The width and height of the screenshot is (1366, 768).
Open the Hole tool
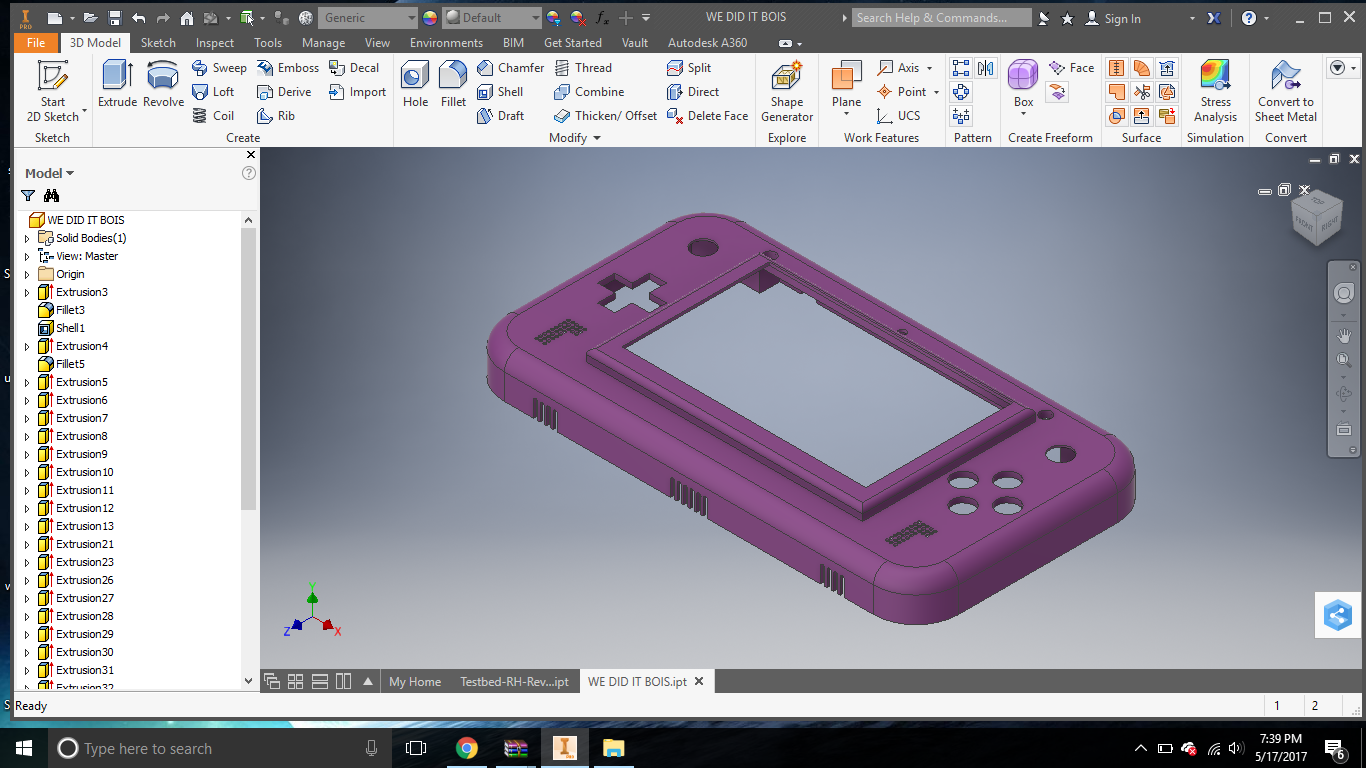(415, 84)
